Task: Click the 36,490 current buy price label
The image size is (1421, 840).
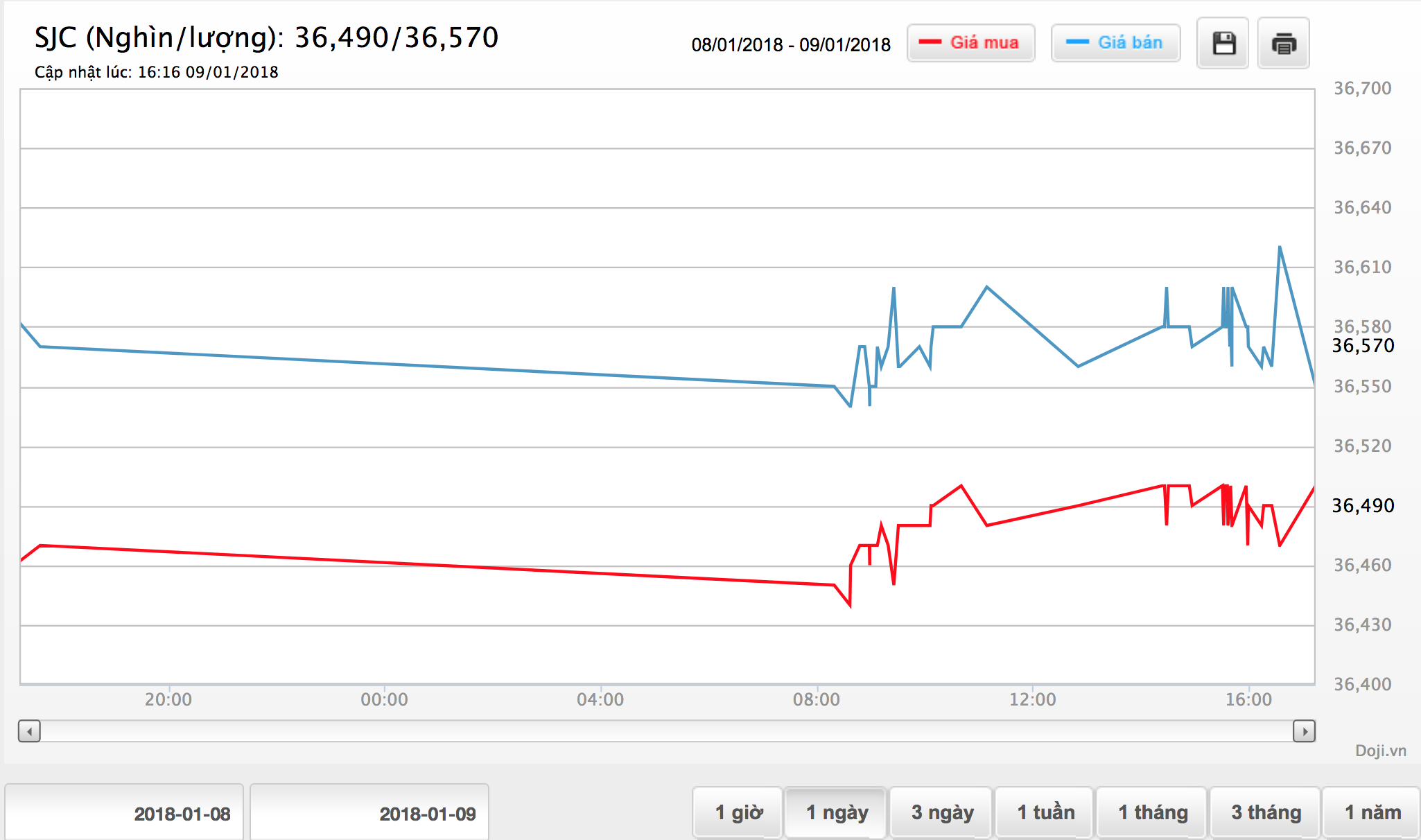Action: pyautogui.click(x=1363, y=506)
